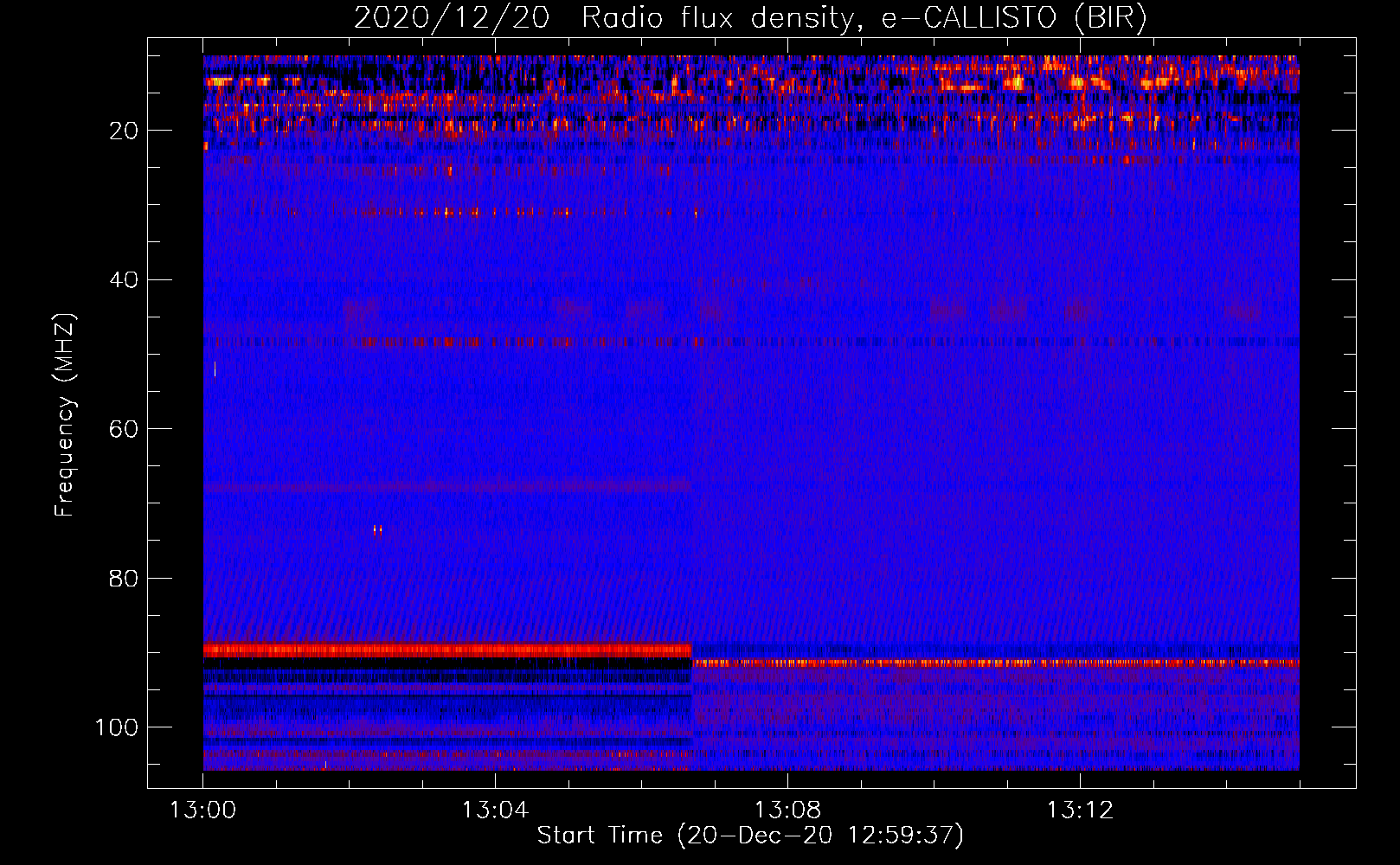1400x865 pixels.
Task: Click the 13:08 time tick label
Action: [787, 811]
